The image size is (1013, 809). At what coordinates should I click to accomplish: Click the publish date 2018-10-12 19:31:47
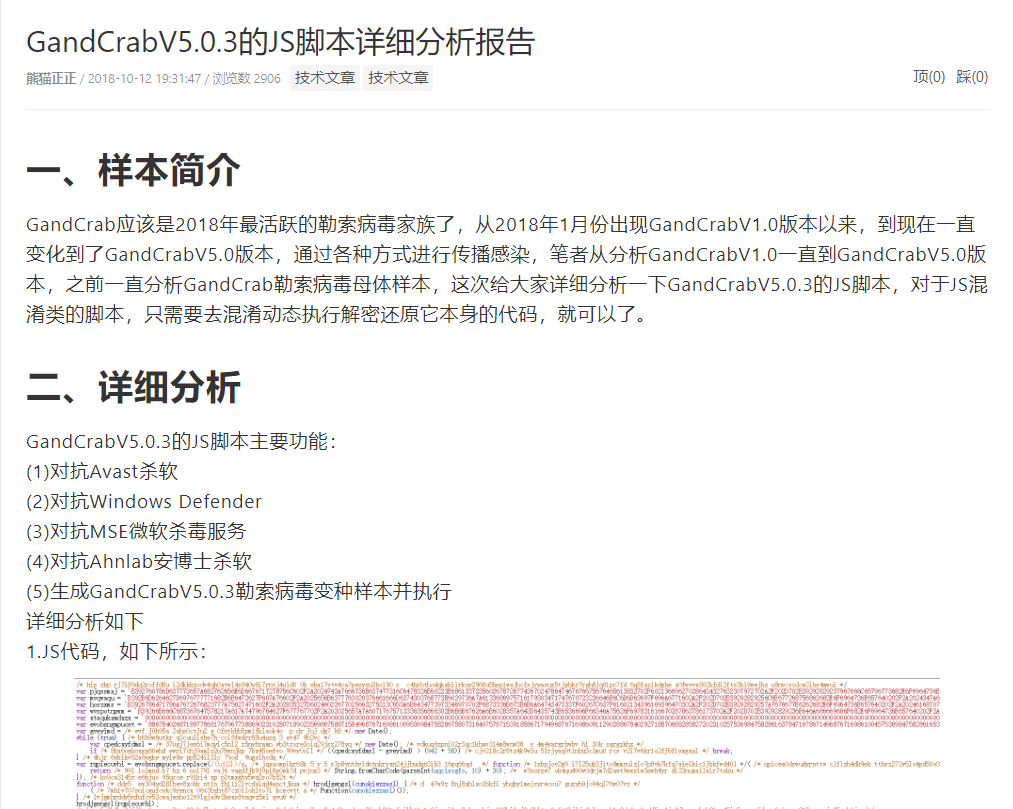145,79
